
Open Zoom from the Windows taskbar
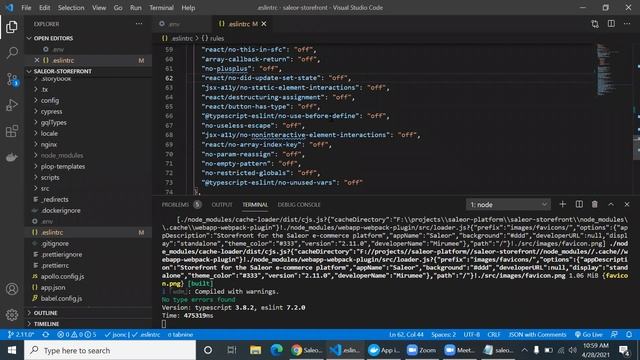pos(422,350)
